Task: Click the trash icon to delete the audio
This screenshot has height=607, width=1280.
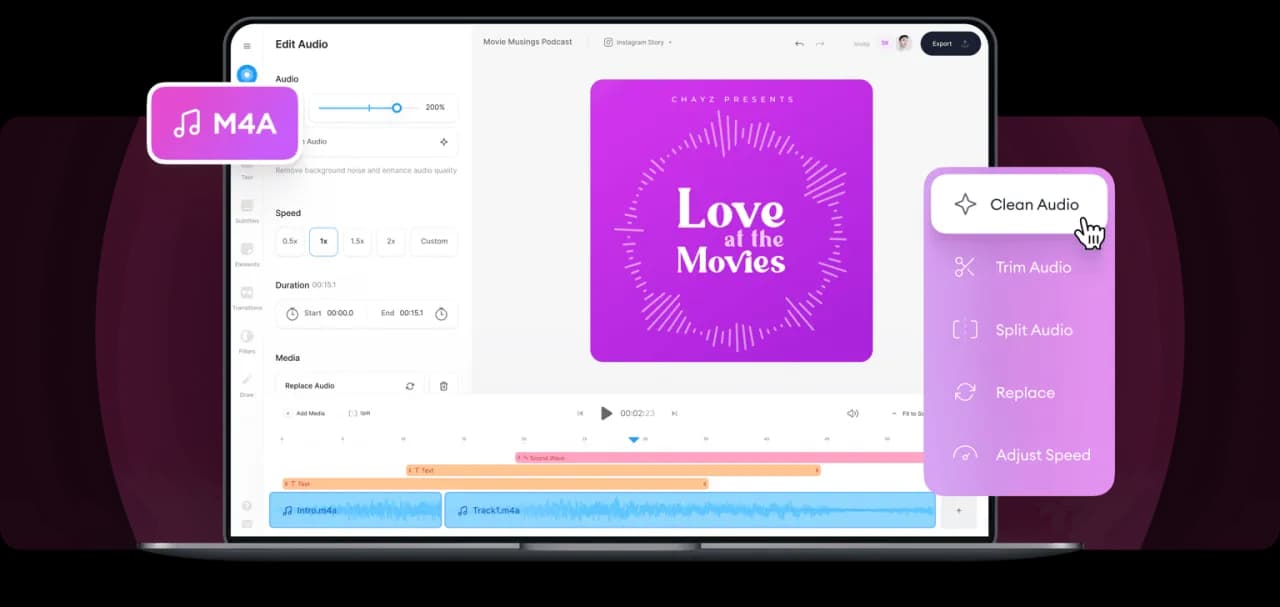Action: coord(443,385)
